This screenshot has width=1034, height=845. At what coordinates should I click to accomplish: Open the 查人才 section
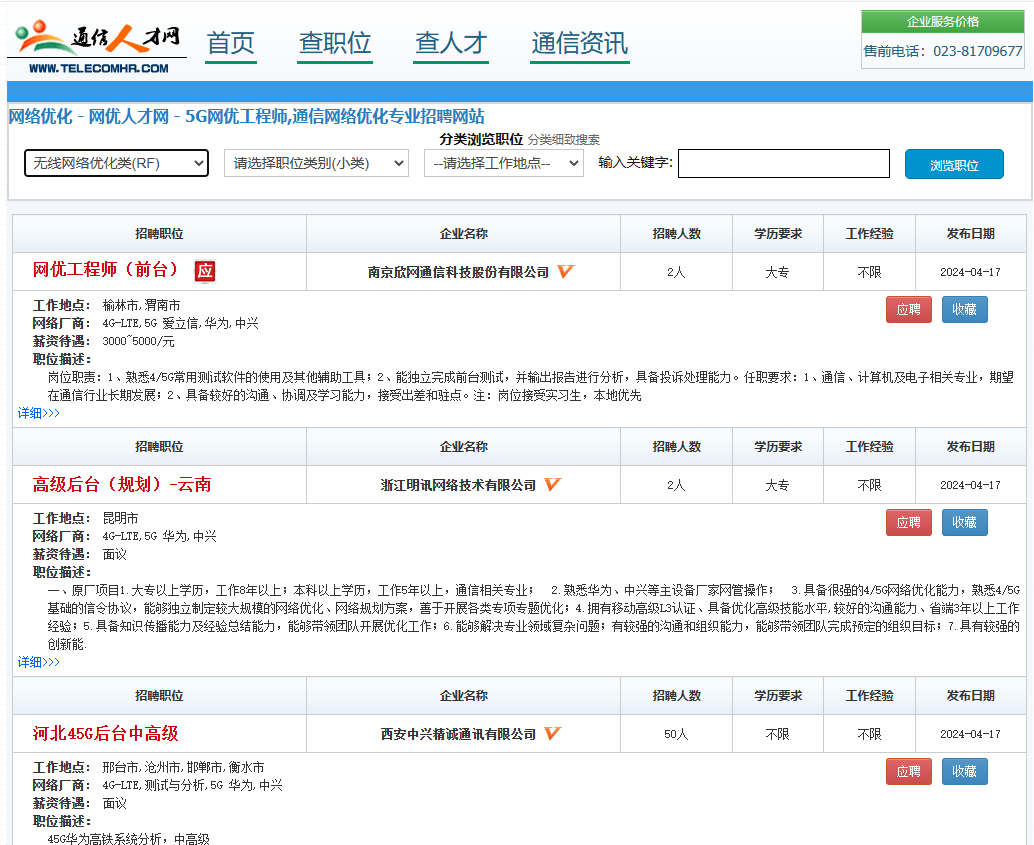(450, 44)
